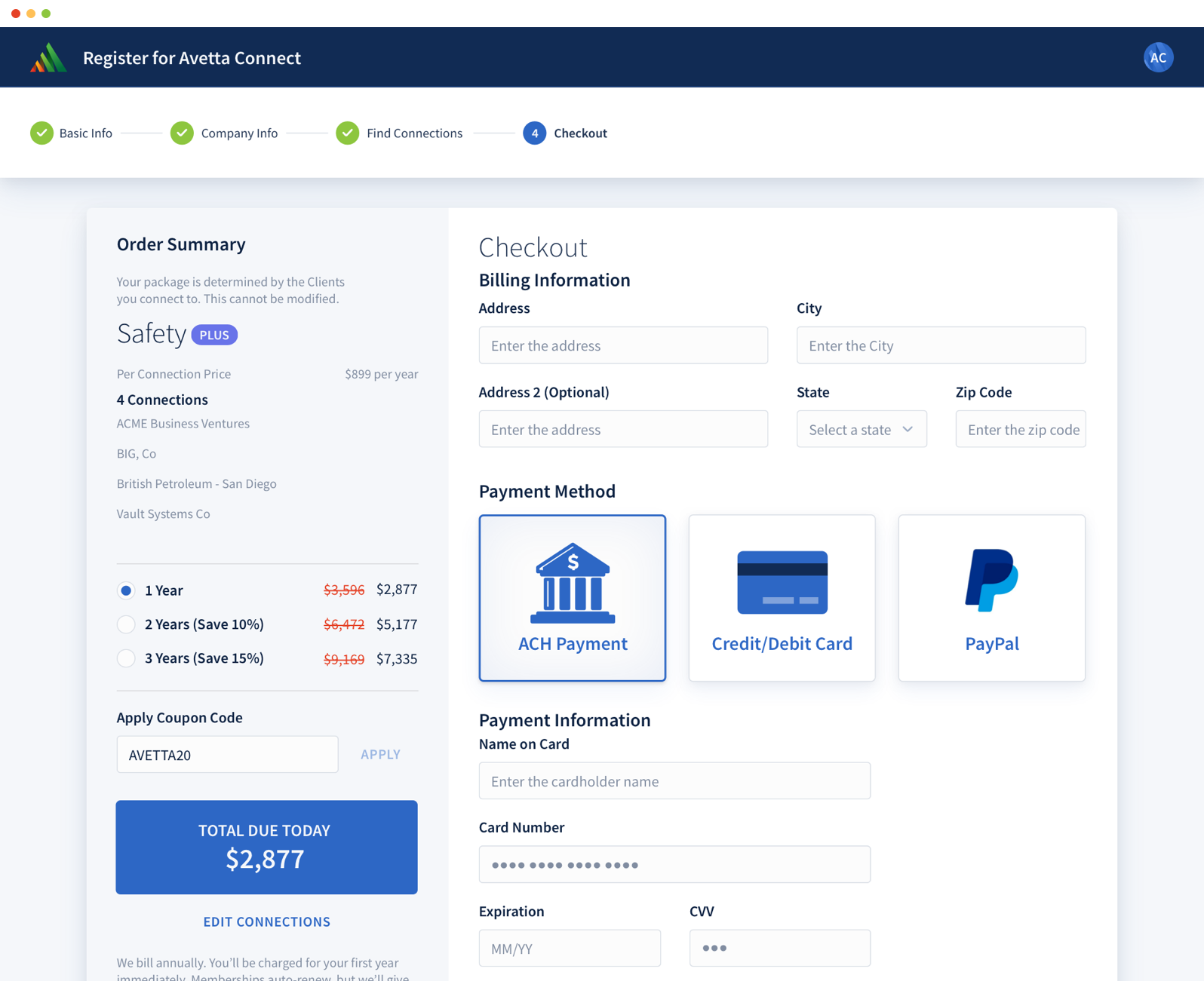The image size is (1204, 981).
Task: Click the PayPal logo icon
Action: tap(991, 580)
